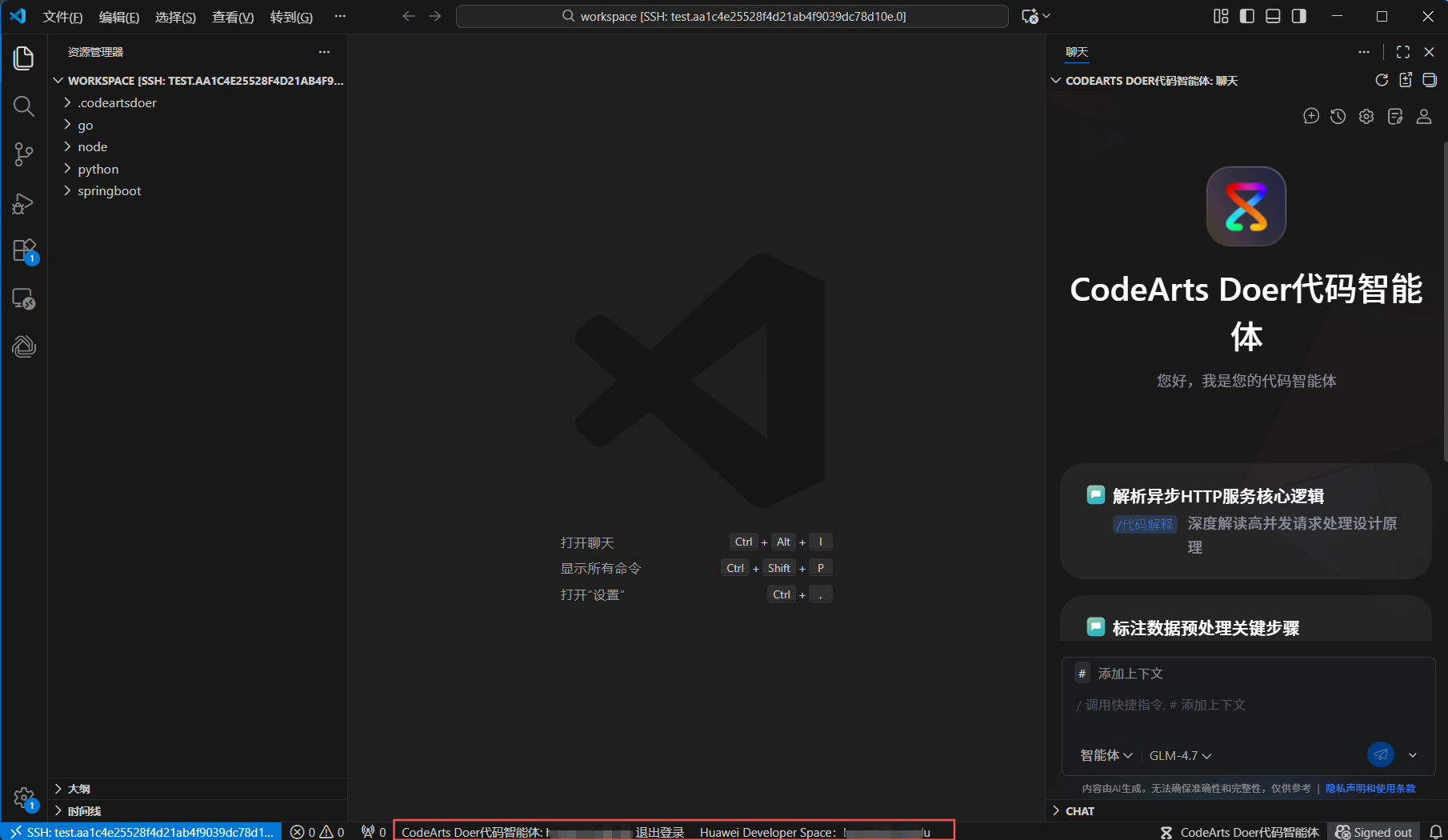This screenshot has height=840, width=1448.
Task: Click 退出登录 in the status bar
Action: point(659,832)
